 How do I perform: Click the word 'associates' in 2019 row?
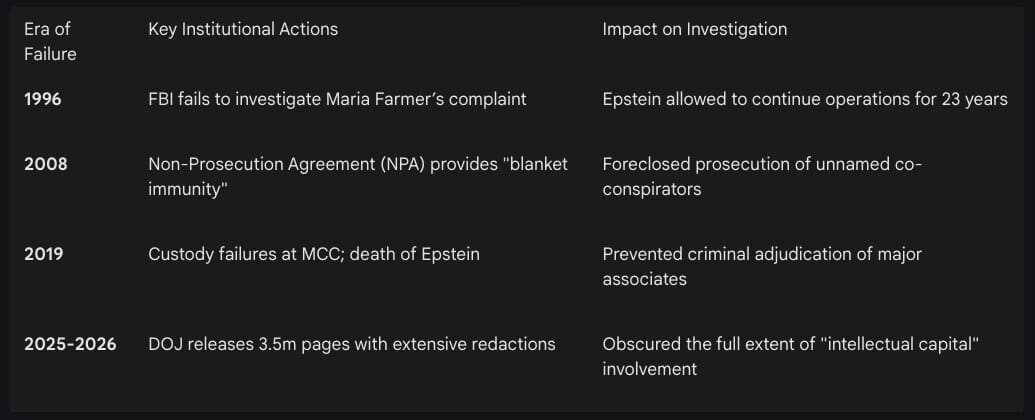pyautogui.click(x=644, y=279)
